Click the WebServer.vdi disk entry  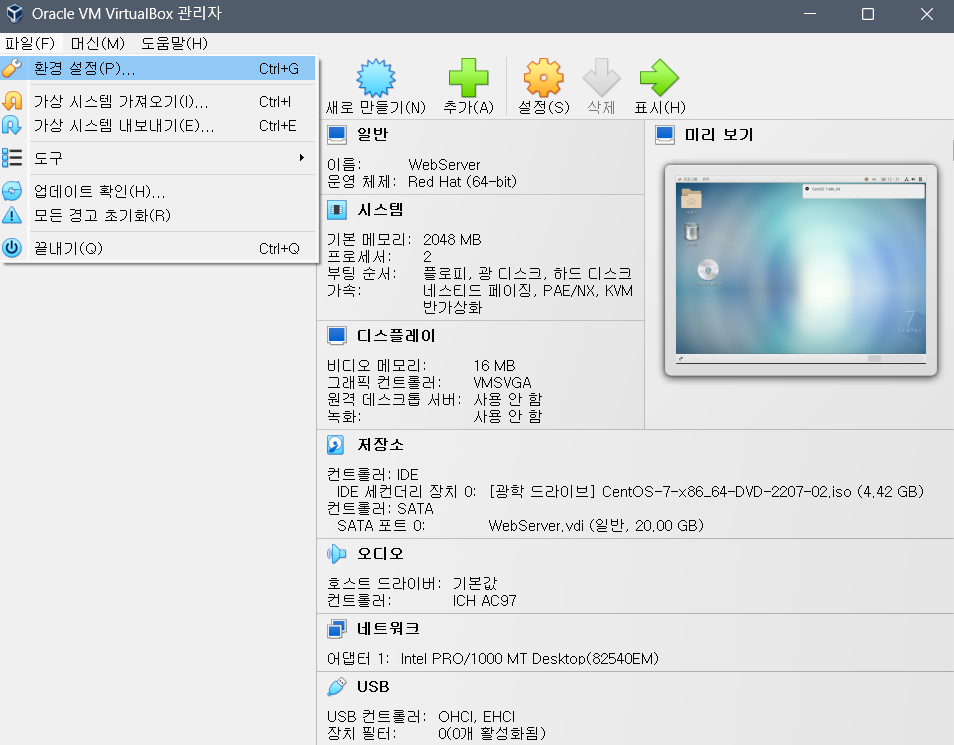(596, 526)
